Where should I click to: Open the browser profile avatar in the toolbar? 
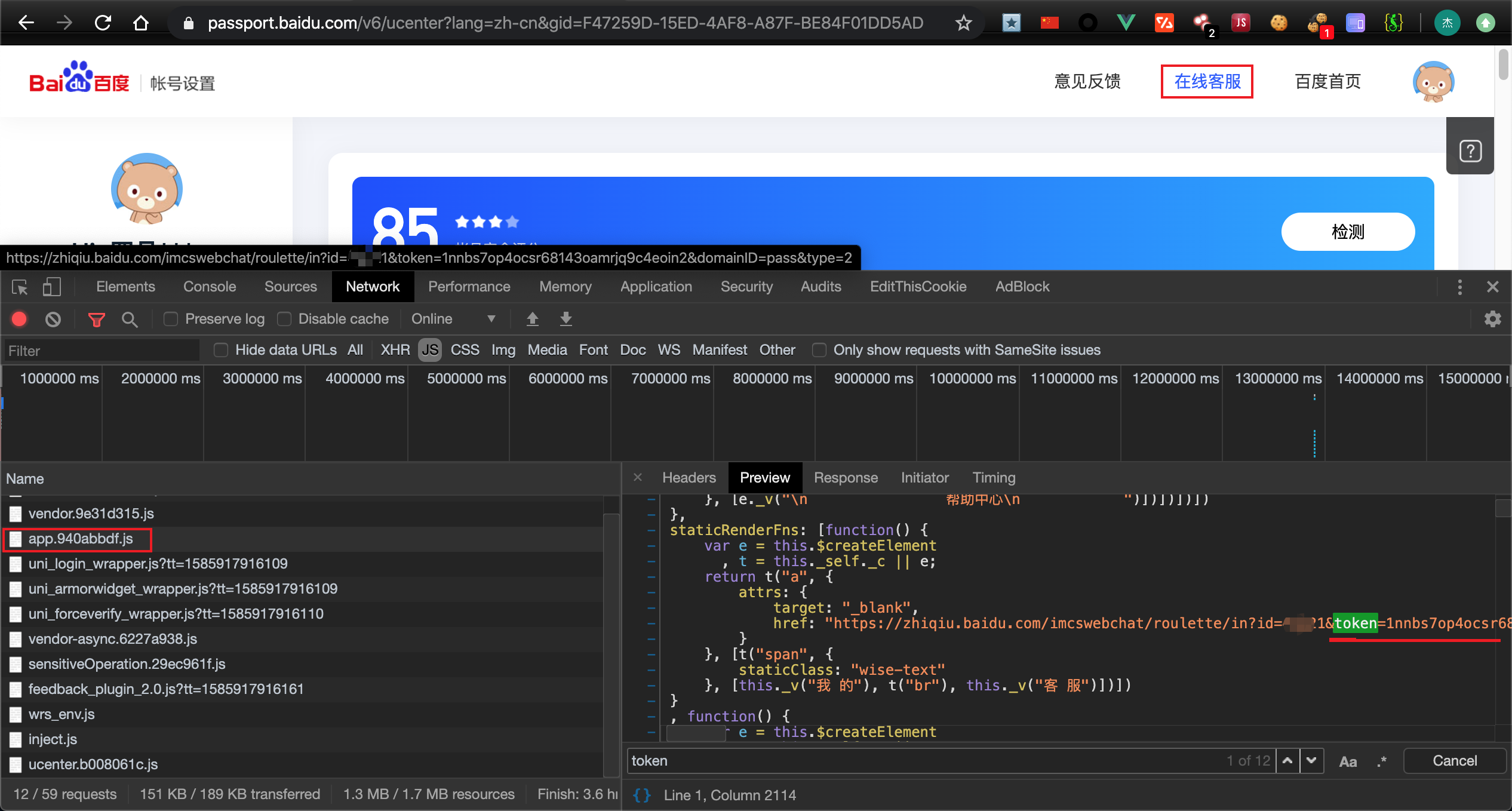[x=1447, y=23]
